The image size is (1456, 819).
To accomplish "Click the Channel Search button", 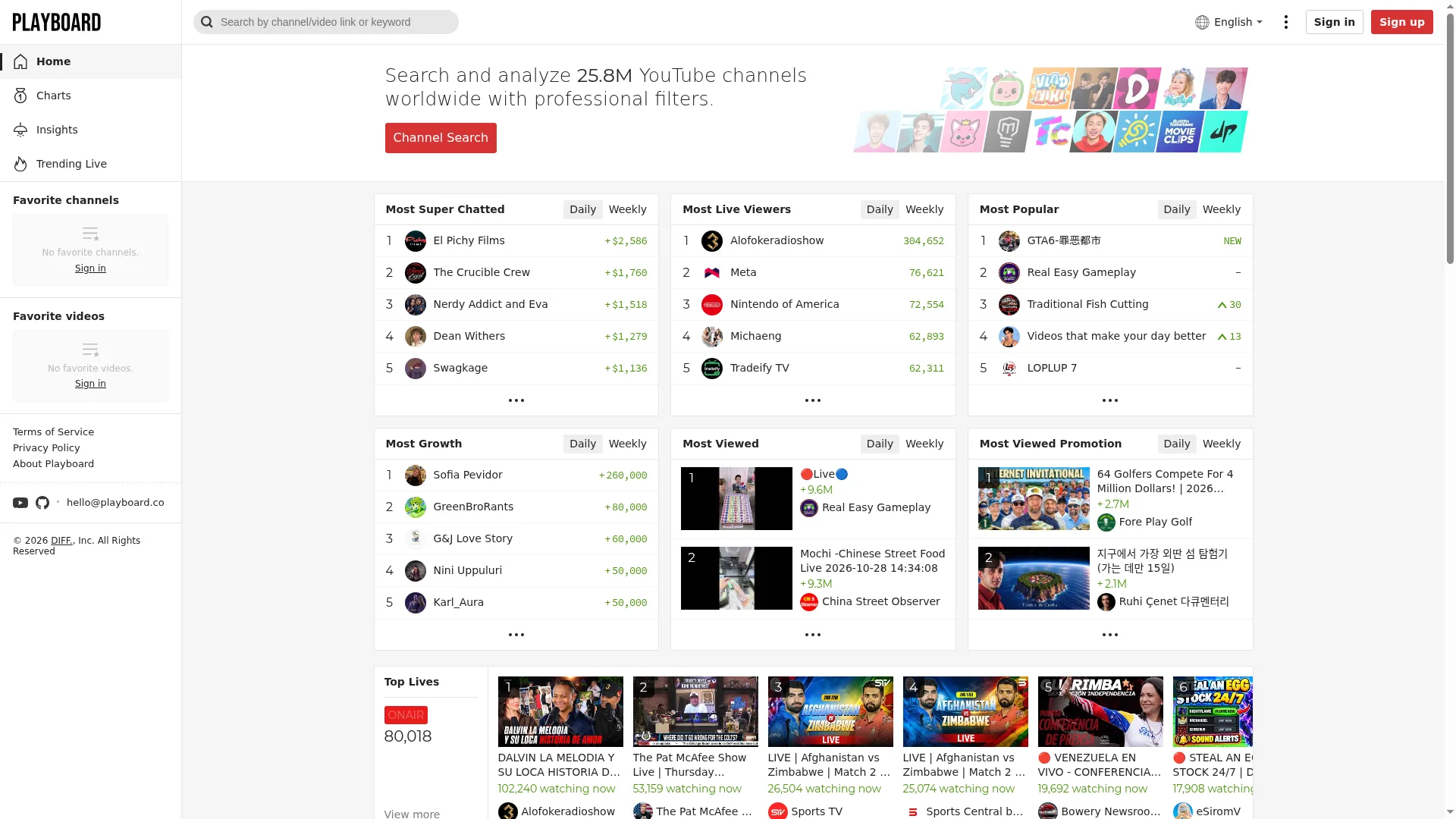I will (x=441, y=138).
